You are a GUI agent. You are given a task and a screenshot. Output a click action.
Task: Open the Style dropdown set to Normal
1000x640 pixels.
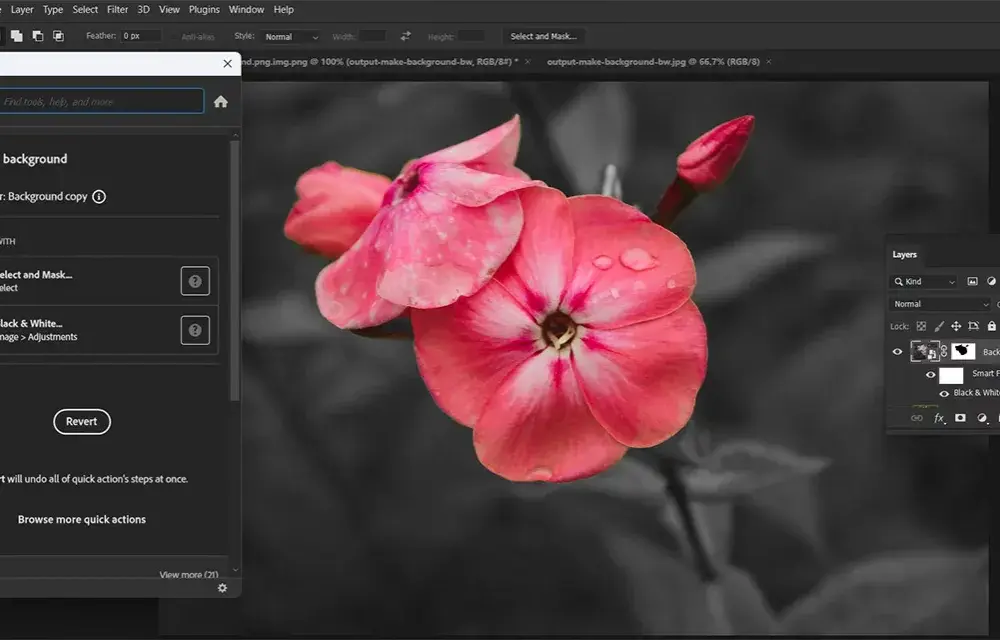click(291, 37)
